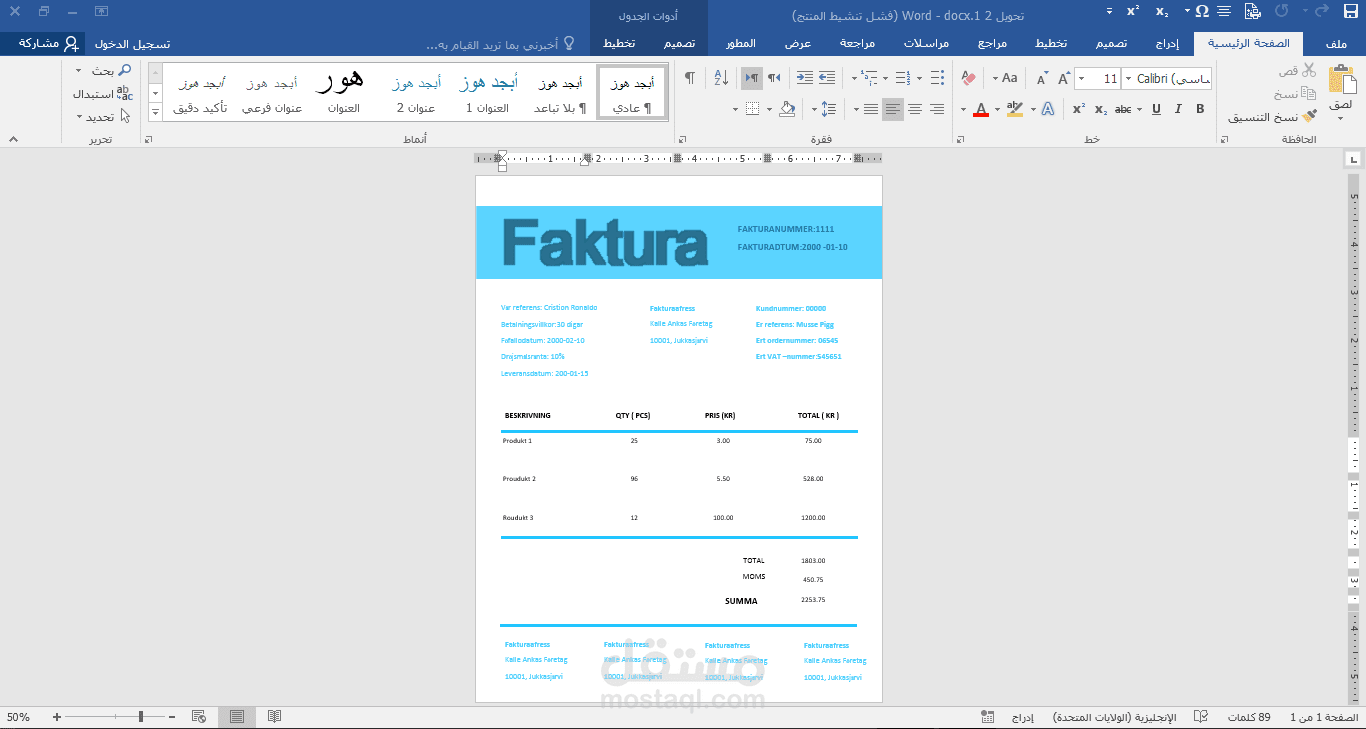This screenshot has height=729, width=1366.
Task: Toggle Italic formatting
Action: pyautogui.click(x=1178, y=109)
